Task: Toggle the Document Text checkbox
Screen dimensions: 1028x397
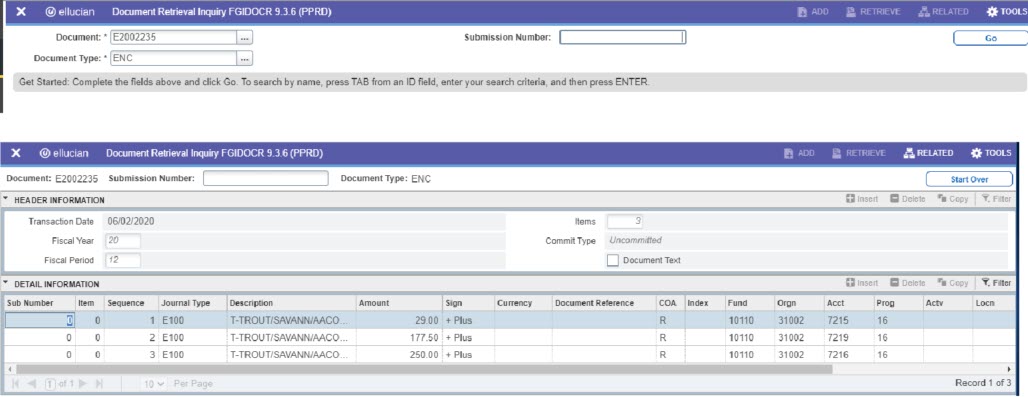Action: pyautogui.click(x=612, y=260)
